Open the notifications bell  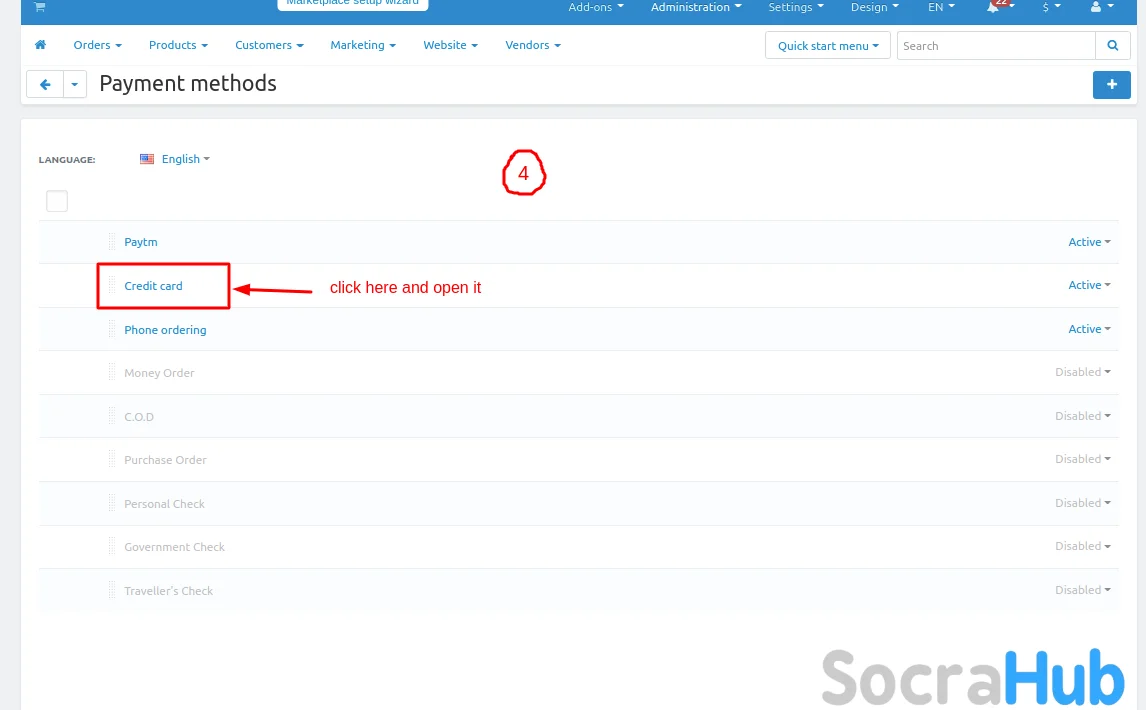(x=993, y=7)
